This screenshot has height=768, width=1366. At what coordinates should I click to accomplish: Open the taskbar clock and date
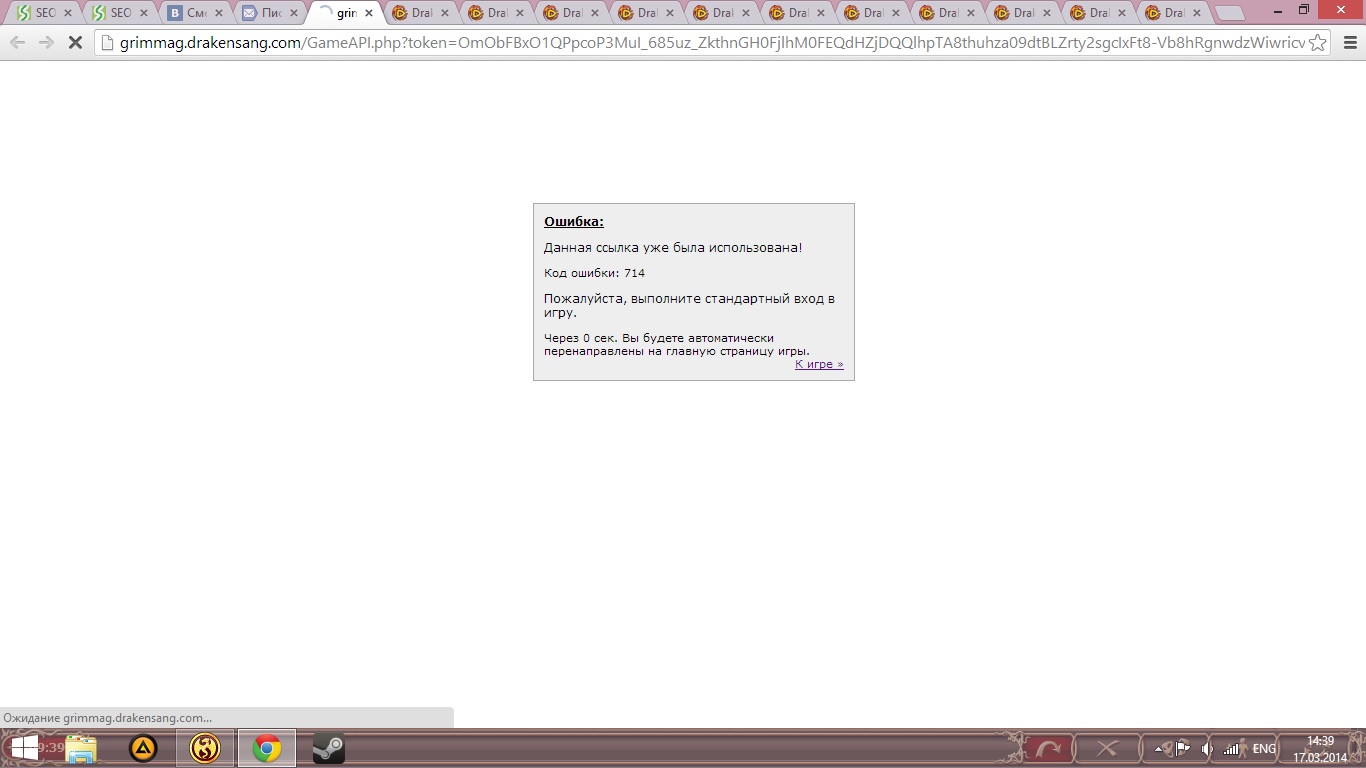1320,748
